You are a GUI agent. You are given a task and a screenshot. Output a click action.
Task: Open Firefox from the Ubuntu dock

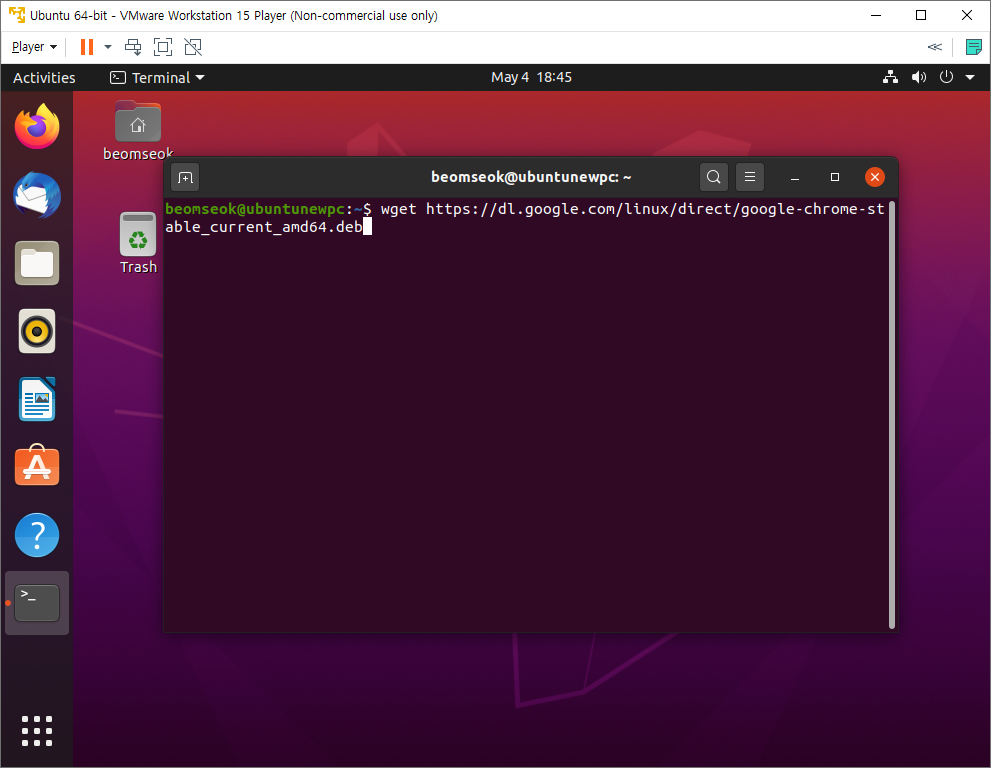tap(37, 126)
